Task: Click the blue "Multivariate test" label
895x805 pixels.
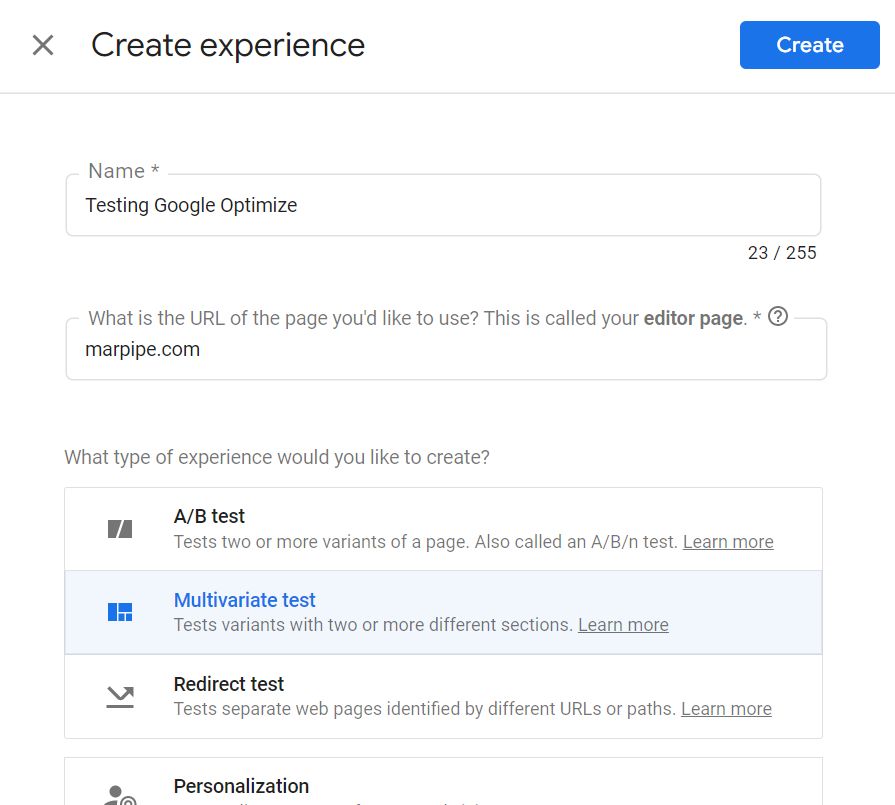Action: pos(244,599)
